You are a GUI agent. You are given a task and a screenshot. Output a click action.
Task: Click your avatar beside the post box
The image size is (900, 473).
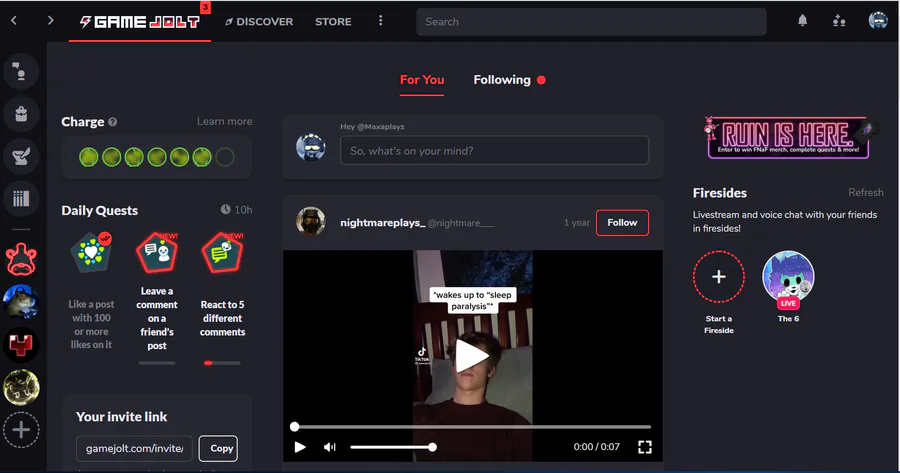click(x=311, y=147)
